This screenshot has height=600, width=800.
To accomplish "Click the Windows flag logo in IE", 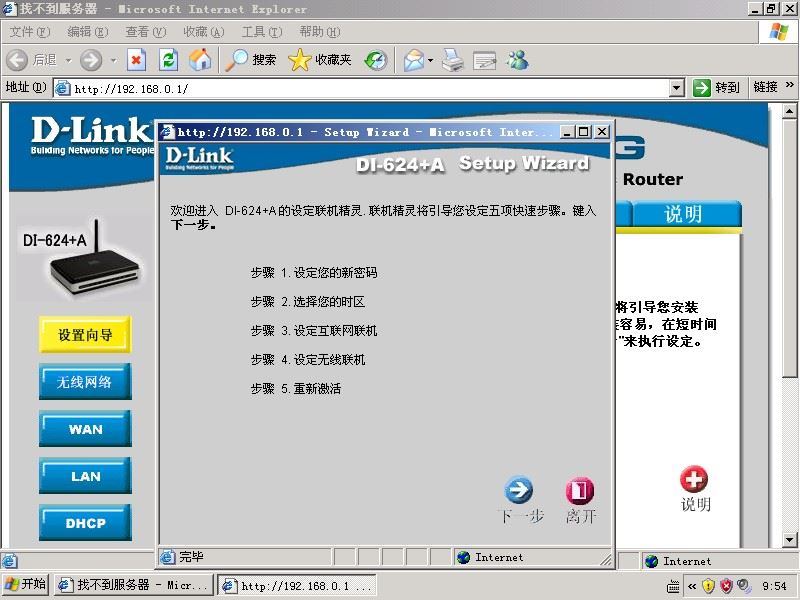I will point(779,32).
